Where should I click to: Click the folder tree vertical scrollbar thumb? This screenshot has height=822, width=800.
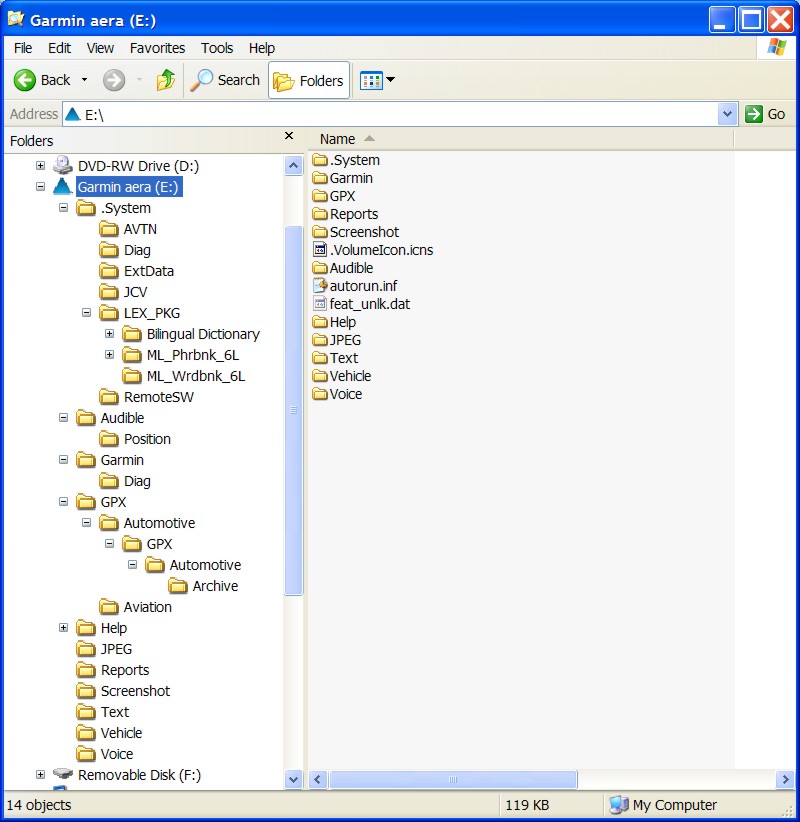coord(294,410)
